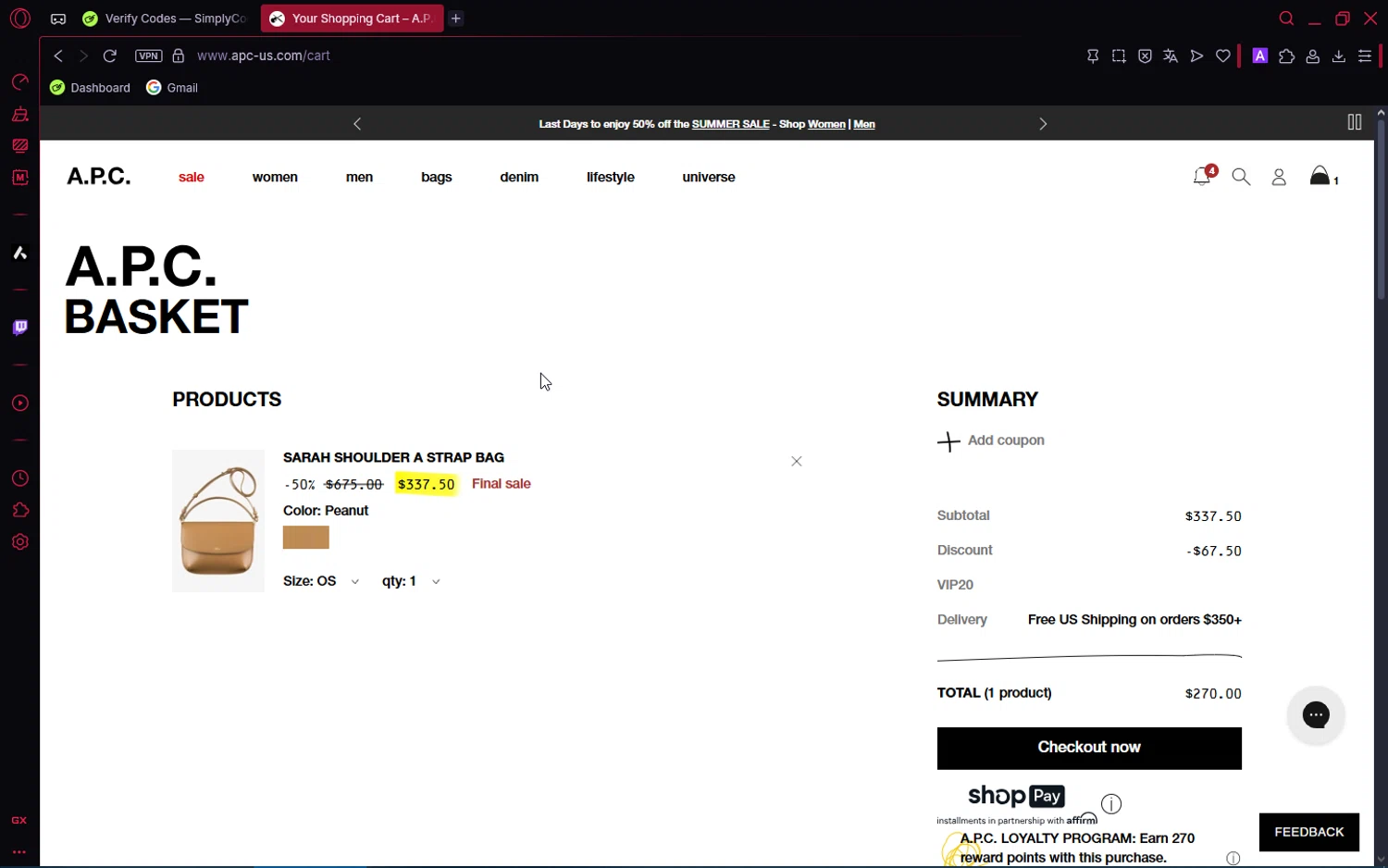Image resolution: width=1388 pixels, height=868 pixels.
Task: Open the ad blocker shield icon
Action: pos(1145,56)
